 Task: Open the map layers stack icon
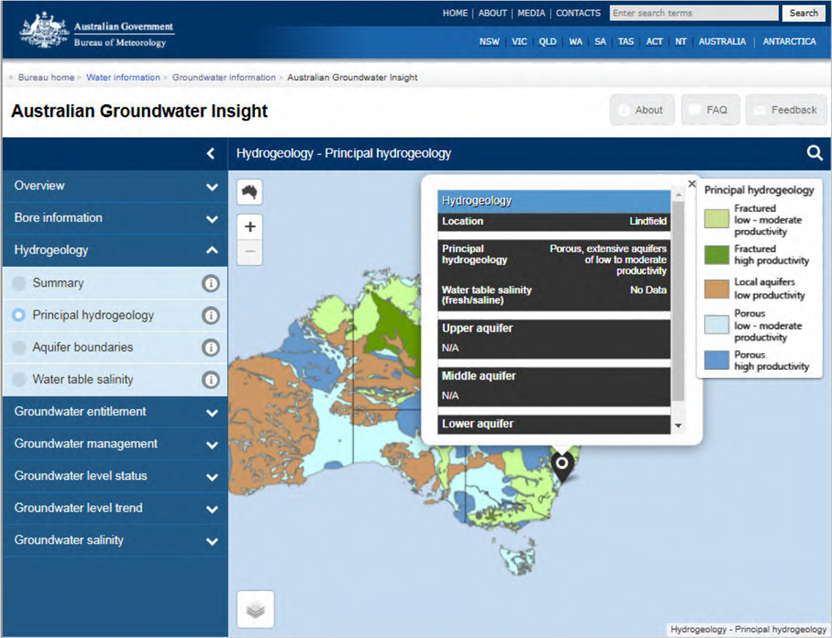(255, 609)
